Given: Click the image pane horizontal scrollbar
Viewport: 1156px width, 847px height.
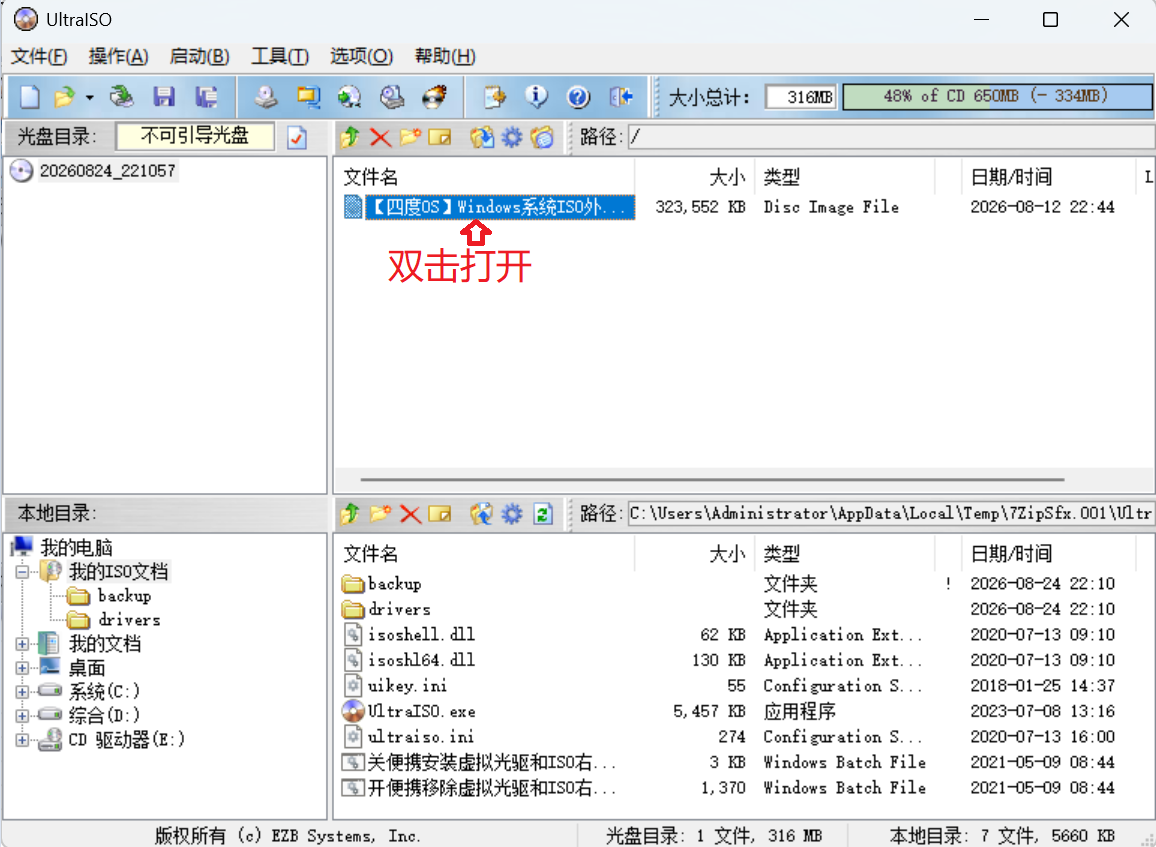Looking at the screenshot, I should 712,480.
